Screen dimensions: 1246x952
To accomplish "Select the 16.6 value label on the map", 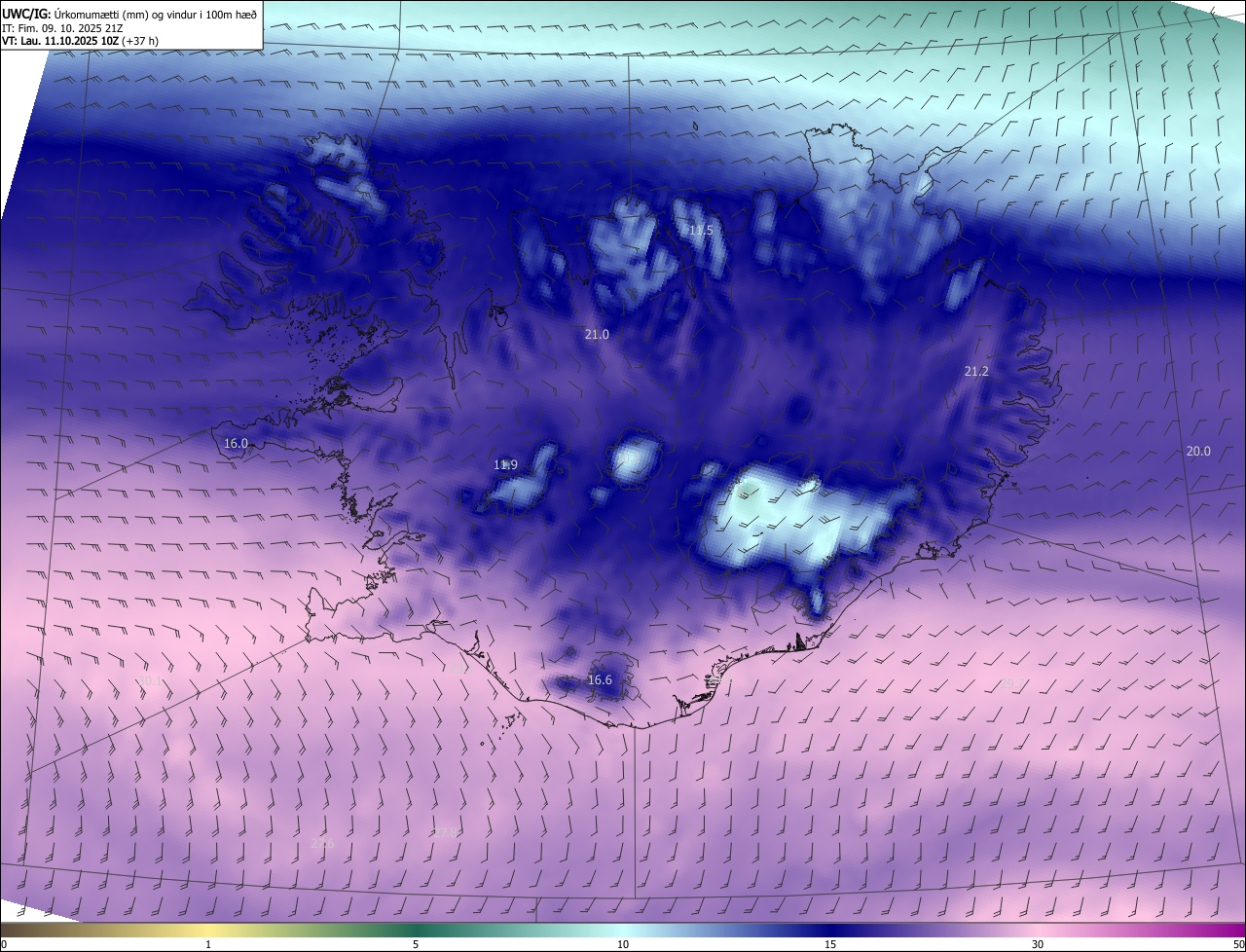I will point(600,679).
